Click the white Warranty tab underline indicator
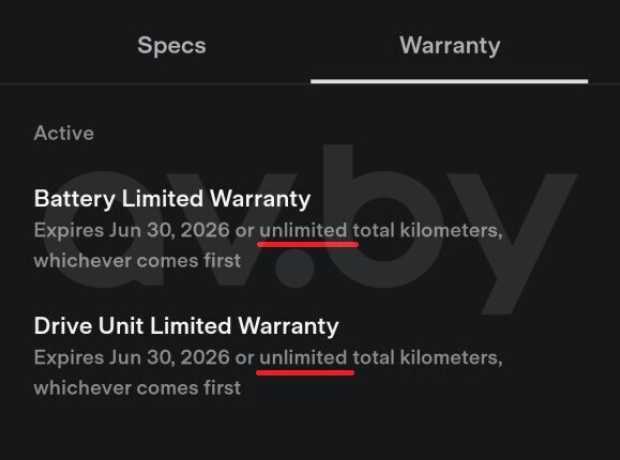The width and height of the screenshot is (620, 460). pos(449,81)
